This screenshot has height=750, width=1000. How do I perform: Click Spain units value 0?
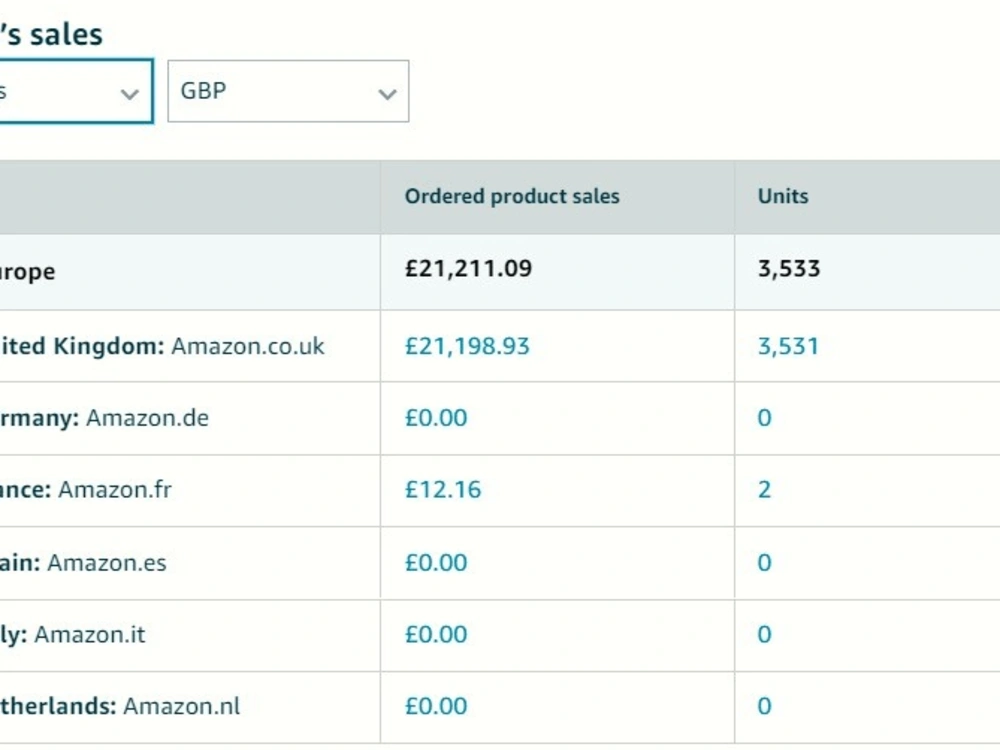click(765, 562)
